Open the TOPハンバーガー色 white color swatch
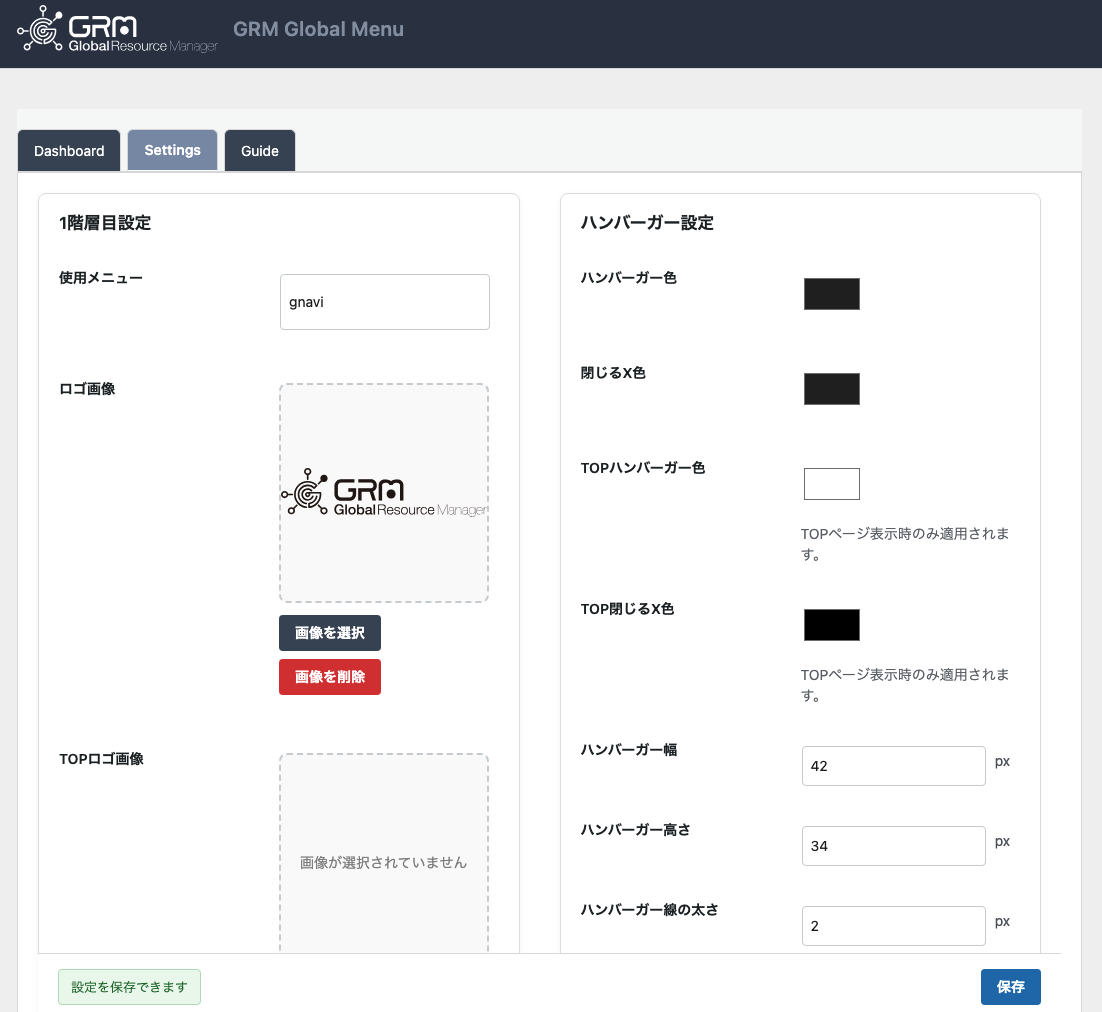Image resolution: width=1102 pixels, height=1012 pixels. (x=831, y=484)
